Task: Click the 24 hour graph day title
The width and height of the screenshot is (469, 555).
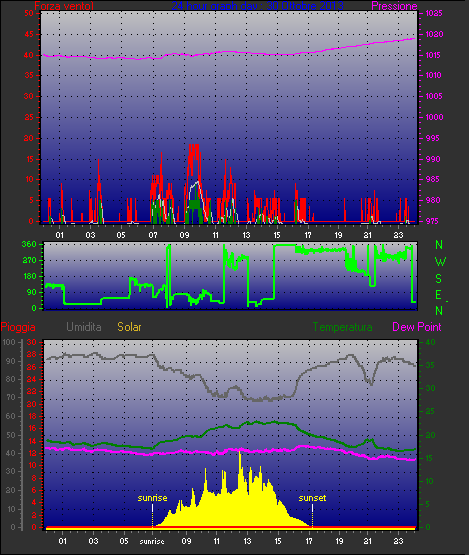Action: click(x=257, y=6)
